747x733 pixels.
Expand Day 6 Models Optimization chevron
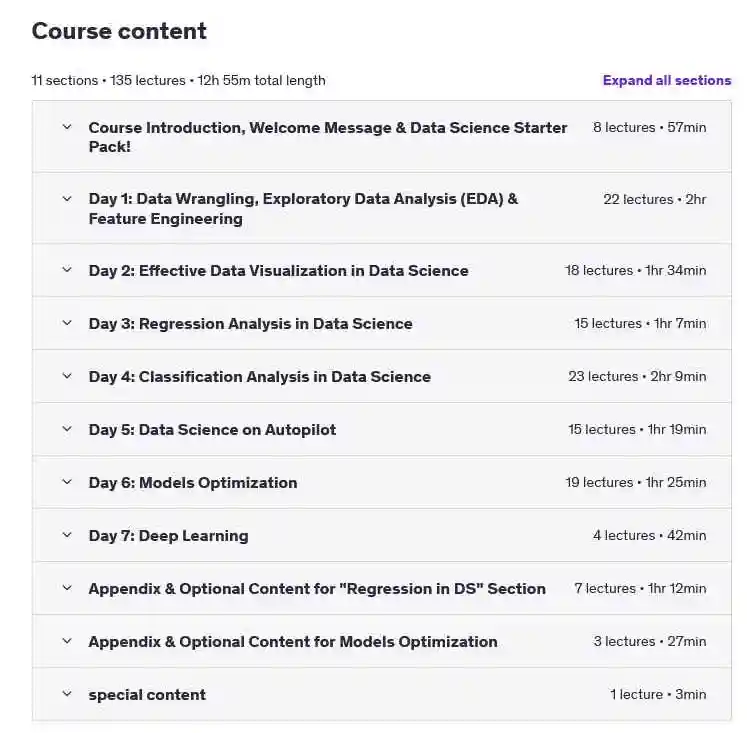[x=67, y=482]
